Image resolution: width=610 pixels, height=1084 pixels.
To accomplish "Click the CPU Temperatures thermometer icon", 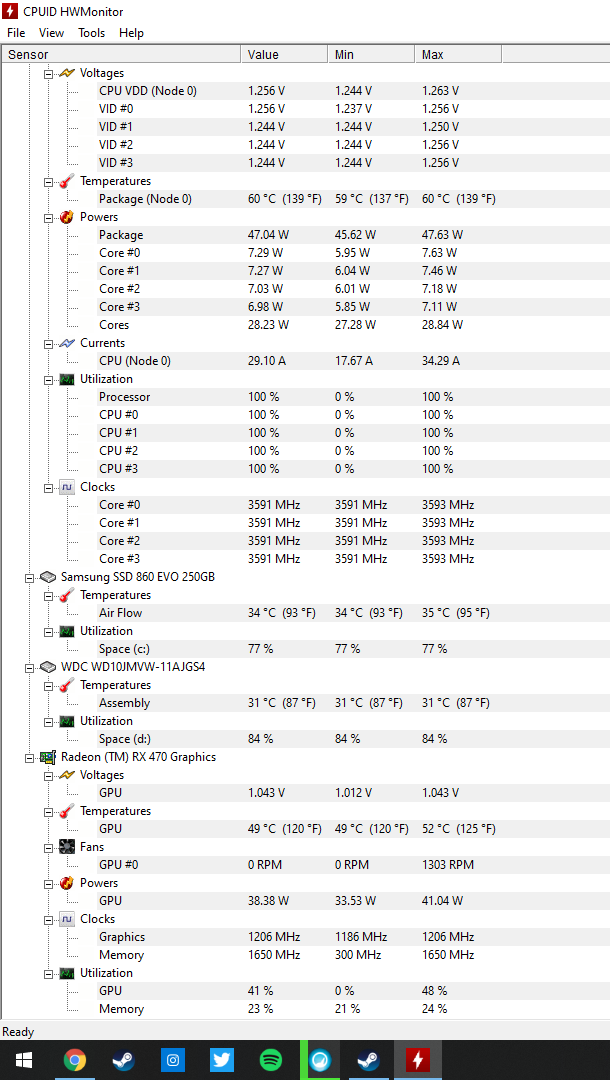I will tap(67, 181).
